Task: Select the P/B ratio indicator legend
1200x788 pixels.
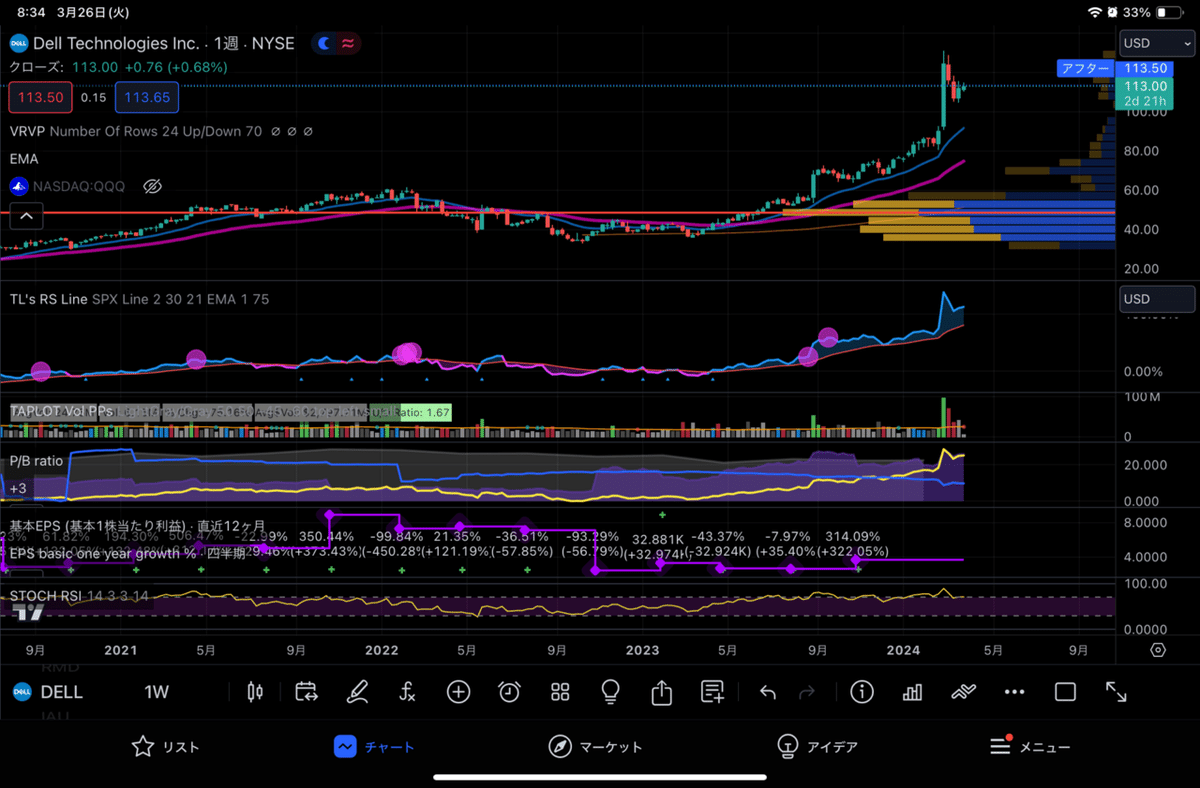Action: point(36,461)
